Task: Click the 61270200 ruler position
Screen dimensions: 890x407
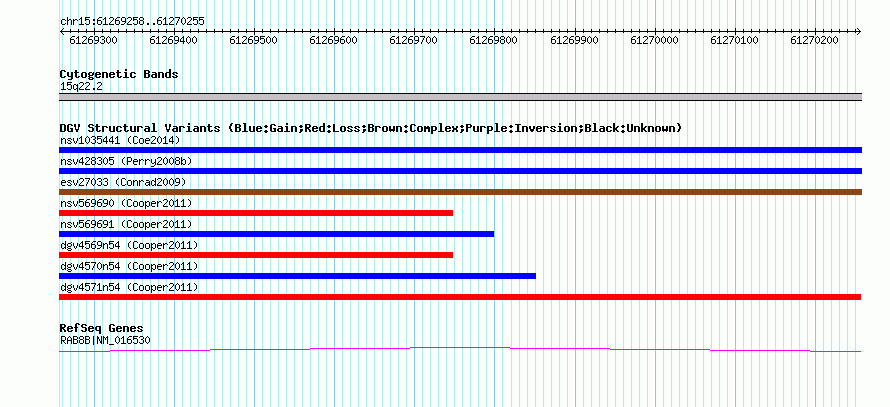Action: (x=815, y=40)
